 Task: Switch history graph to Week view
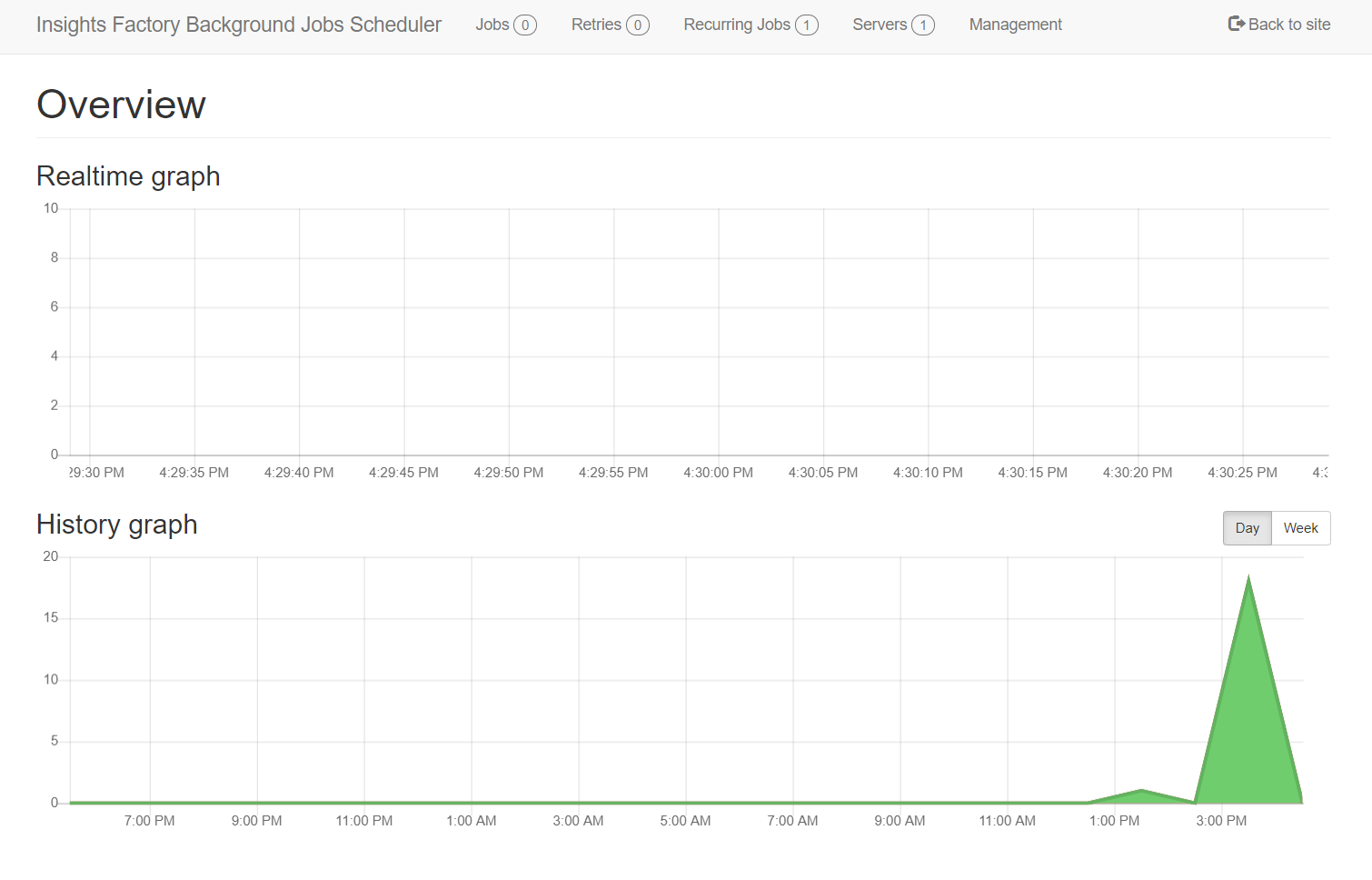[x=1300, y=528]
